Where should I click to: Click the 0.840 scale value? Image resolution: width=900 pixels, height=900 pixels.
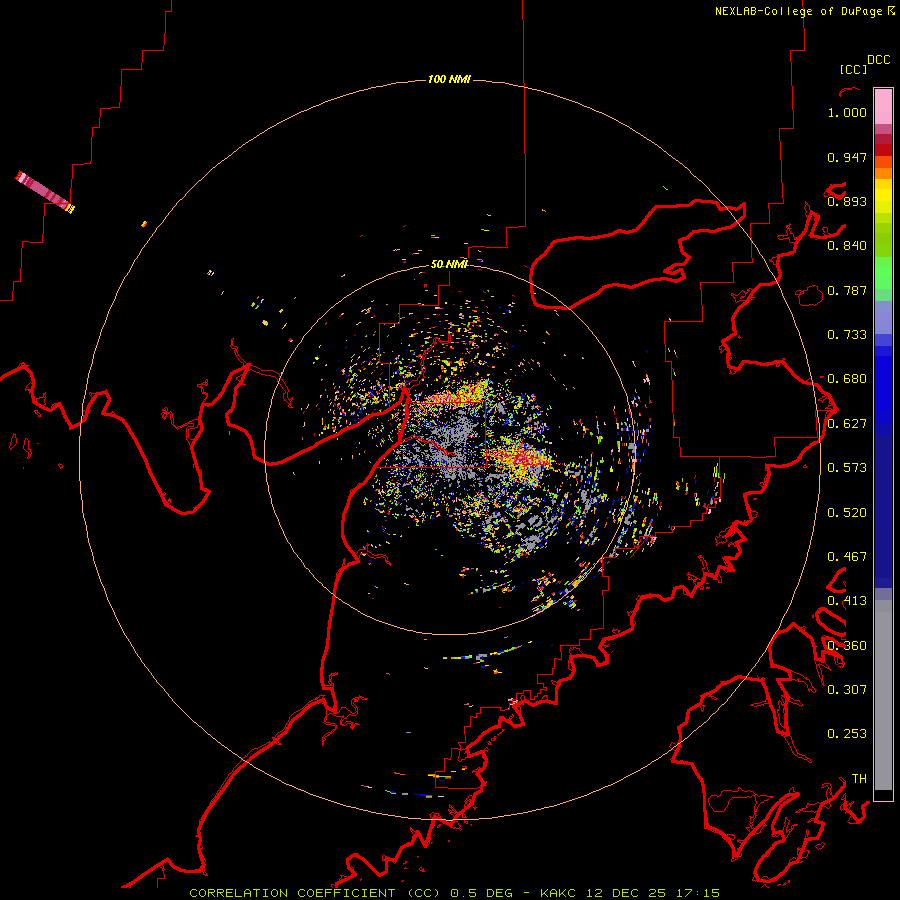(847, 246)
